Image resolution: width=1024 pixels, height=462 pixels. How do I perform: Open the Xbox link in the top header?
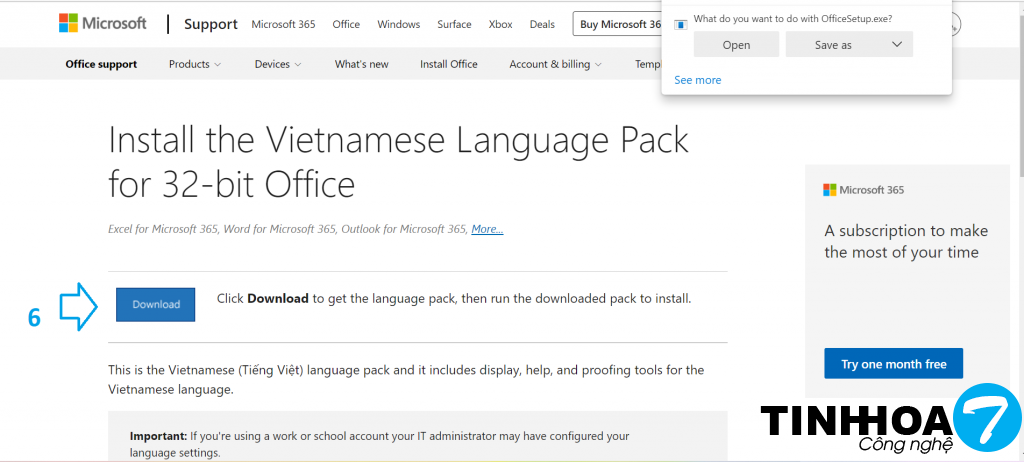pos(500,24)
